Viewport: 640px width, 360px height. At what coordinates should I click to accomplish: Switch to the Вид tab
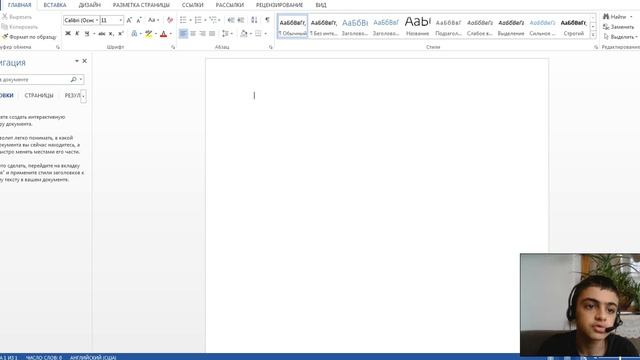pyautogui.click(x=321, y=5)
